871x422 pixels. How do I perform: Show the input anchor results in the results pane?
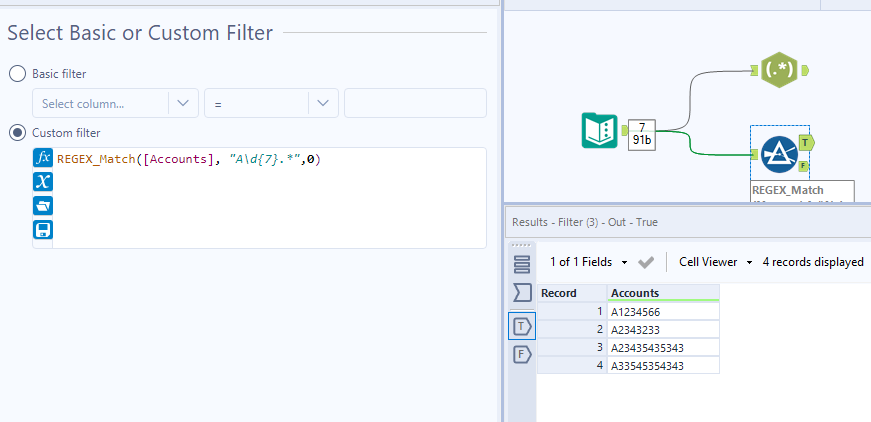click(x=521, y=292)
